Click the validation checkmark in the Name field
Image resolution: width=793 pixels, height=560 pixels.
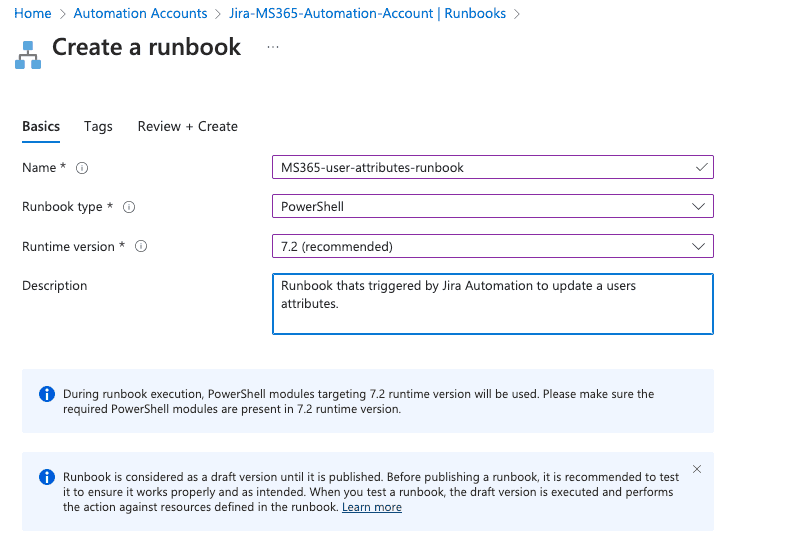701,167
